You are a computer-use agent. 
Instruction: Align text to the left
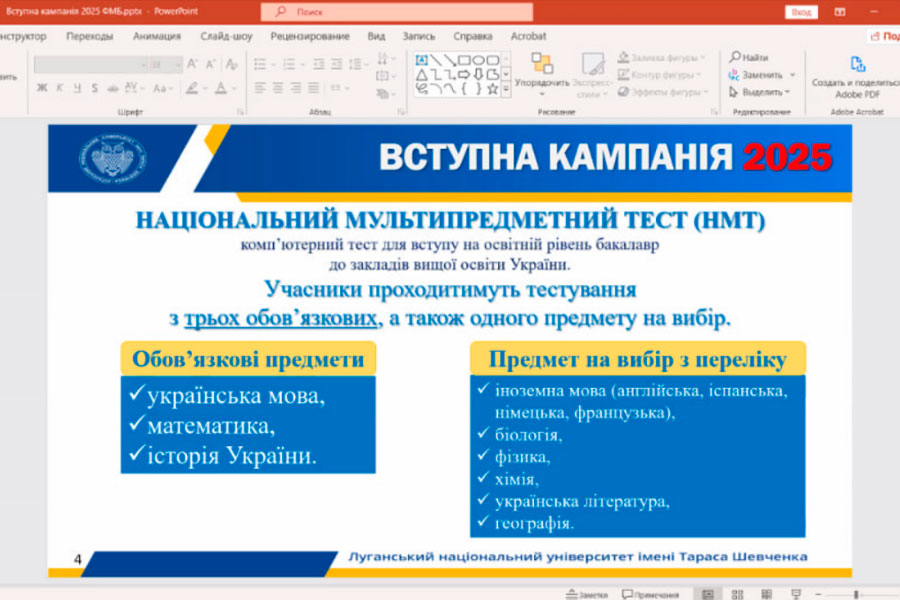260,88
